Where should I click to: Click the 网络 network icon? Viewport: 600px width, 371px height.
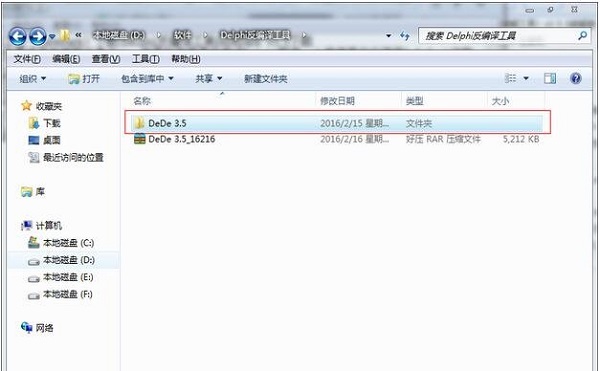[x=26, y=327]
